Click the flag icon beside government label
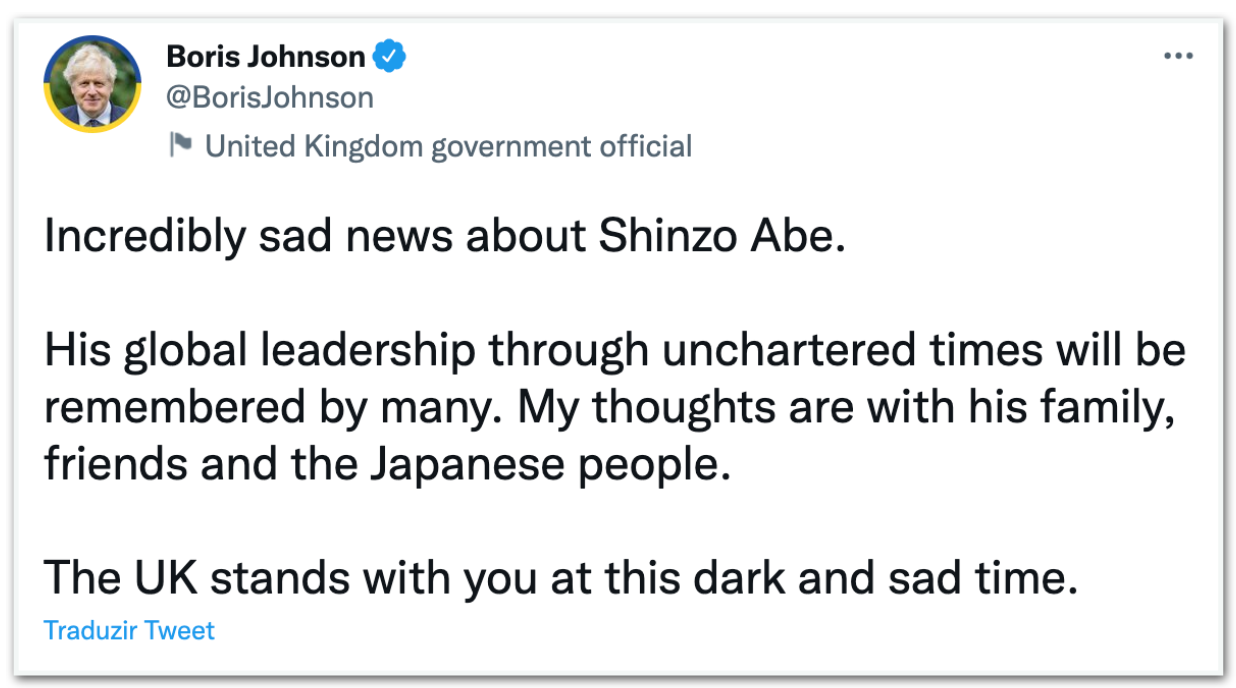The width and height of the screenshot is (1236, 688). point(180,146)
